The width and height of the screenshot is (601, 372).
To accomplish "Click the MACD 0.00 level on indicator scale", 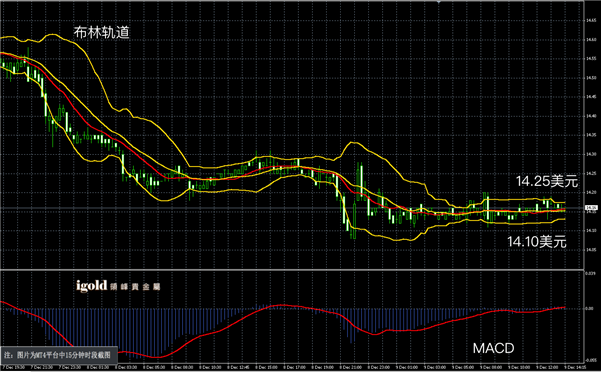I will coord(589,308).
